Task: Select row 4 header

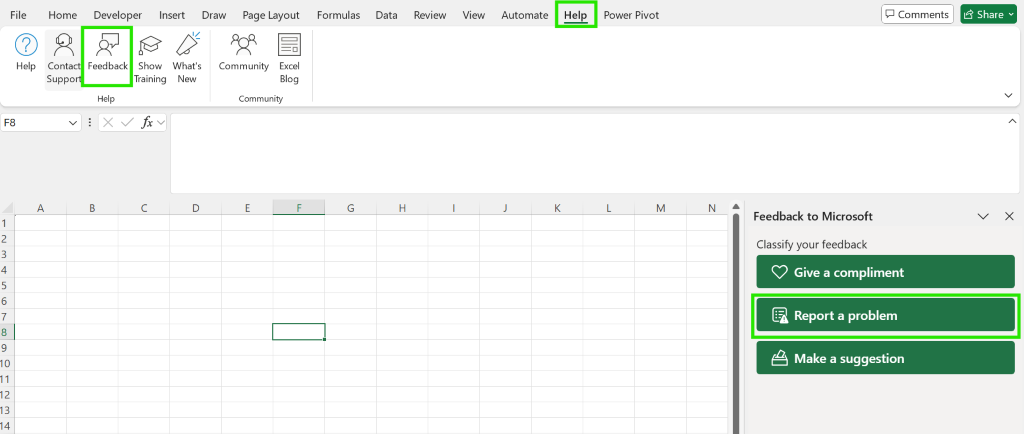Action: click(x=7, y=270)
